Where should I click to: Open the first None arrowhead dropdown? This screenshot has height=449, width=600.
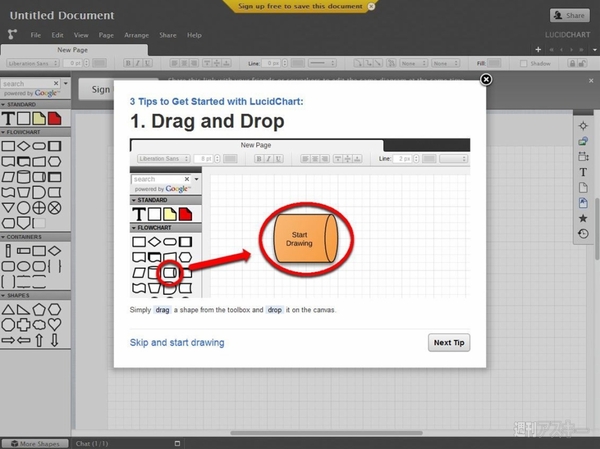click(414, 63)
